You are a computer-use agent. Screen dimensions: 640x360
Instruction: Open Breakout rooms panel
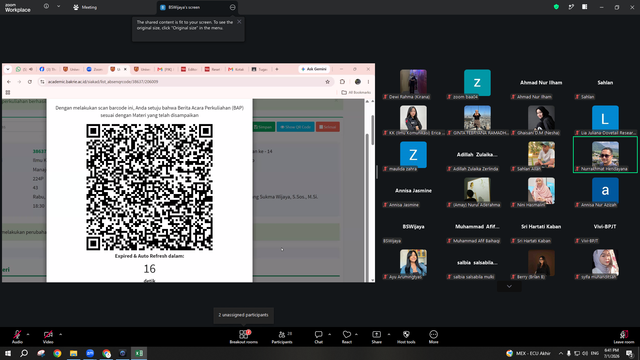pos(244,337)
